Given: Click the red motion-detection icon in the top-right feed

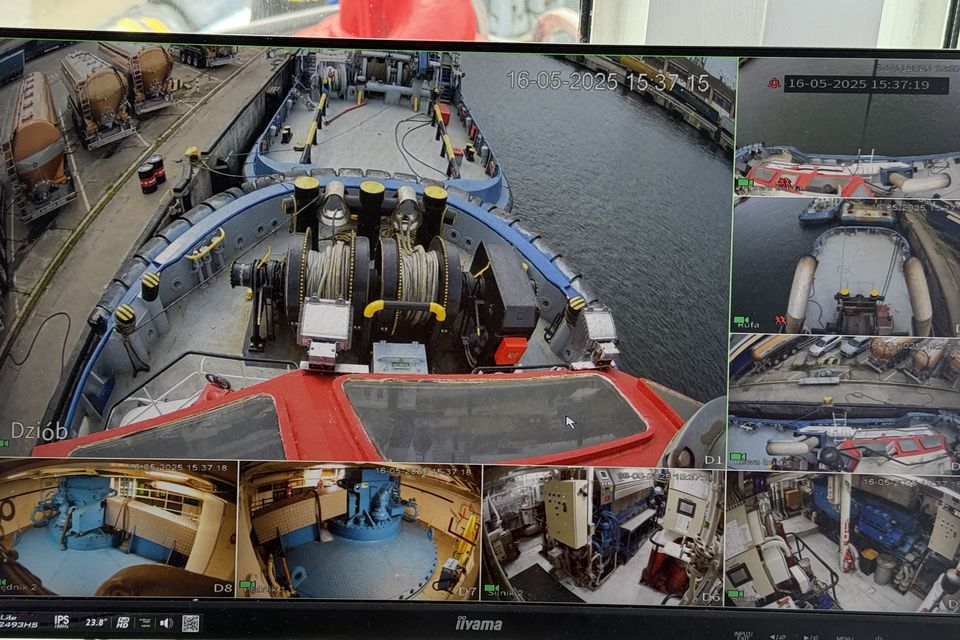Looking at the screenshot, I should [782, 183].
